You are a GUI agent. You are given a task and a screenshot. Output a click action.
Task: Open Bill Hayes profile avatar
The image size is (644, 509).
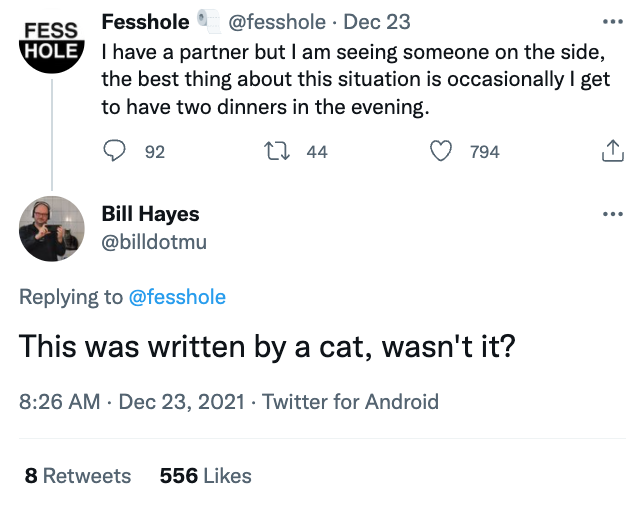(51, 228)
